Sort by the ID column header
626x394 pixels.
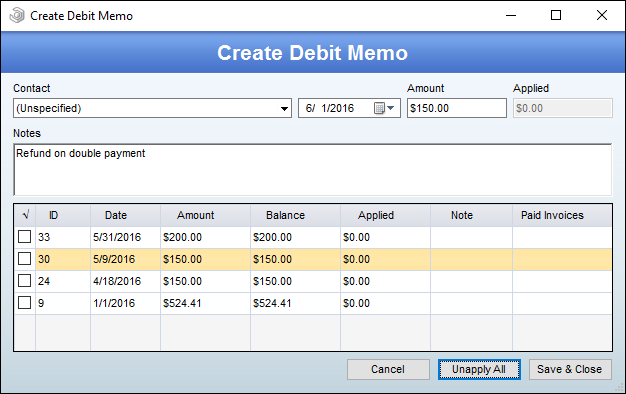(63, 215)
